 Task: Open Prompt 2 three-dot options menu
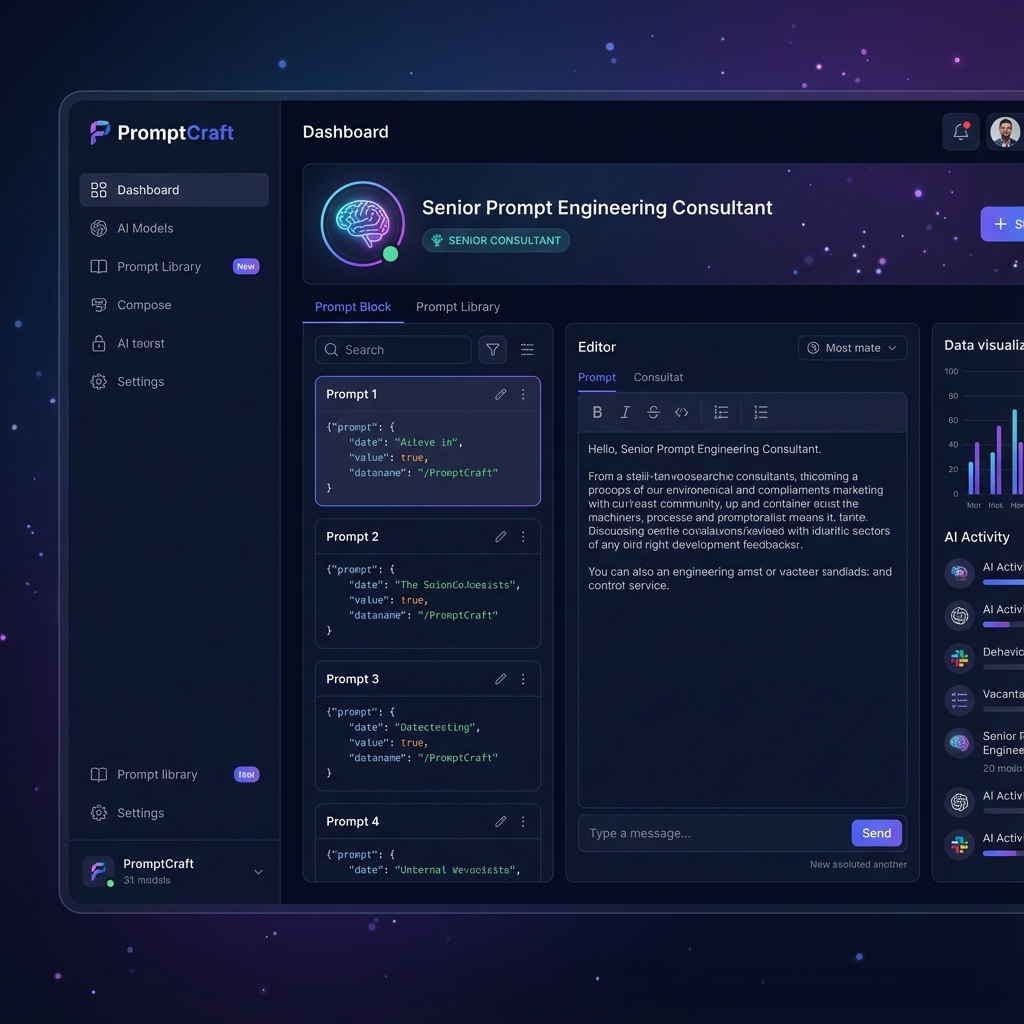523,537
